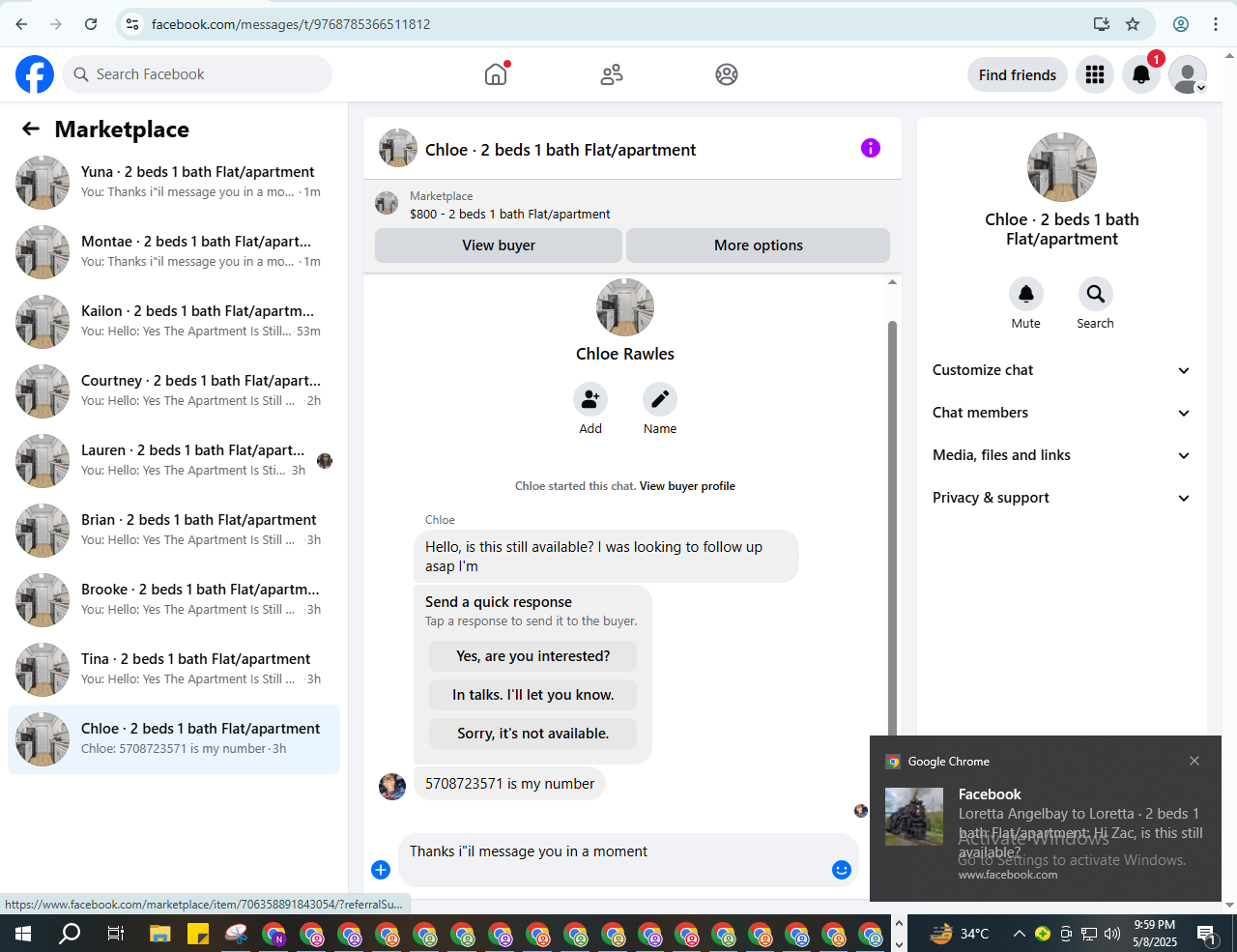This screenshot has height=952, width=1237.
Task: Open the volume control in system tray
Action: coord(1112,934)
